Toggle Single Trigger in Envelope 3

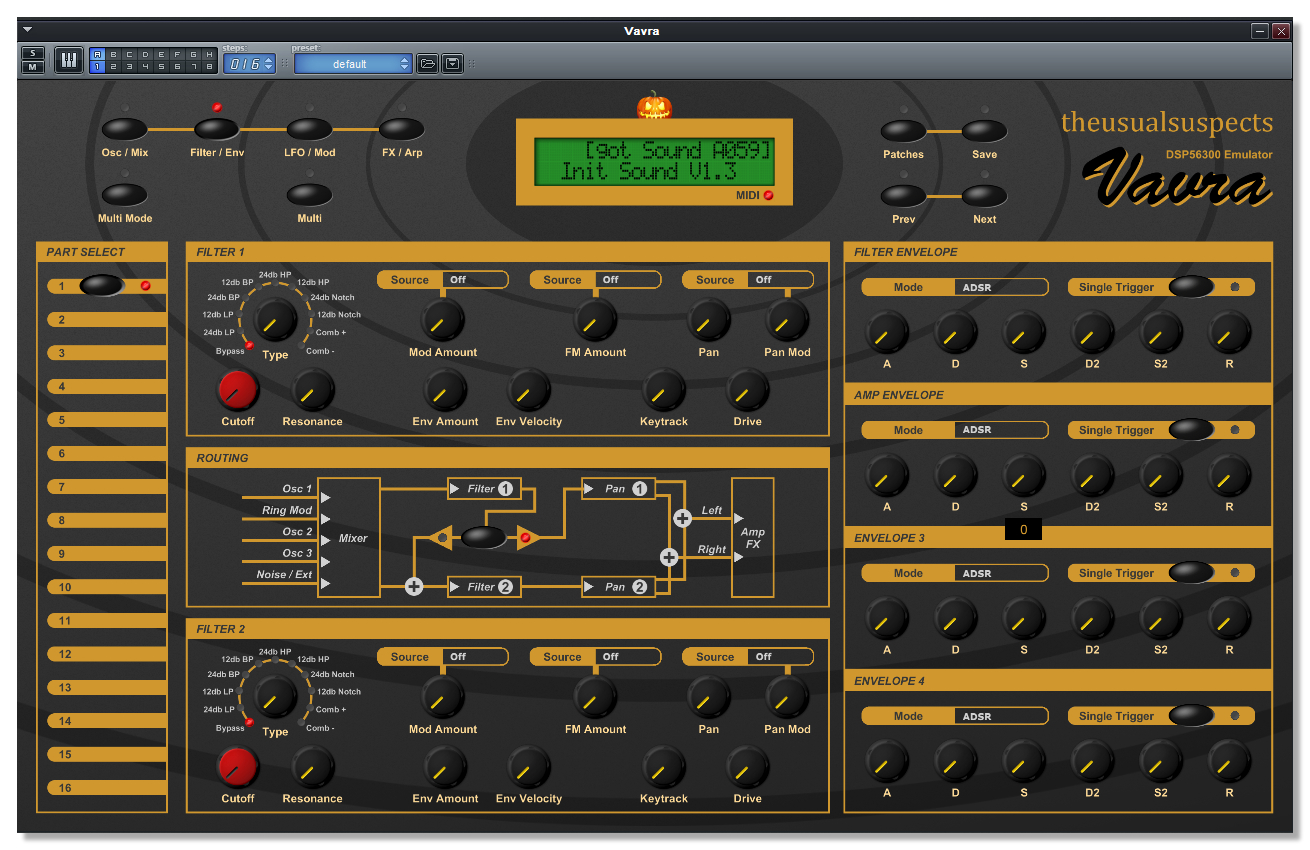click(x=1191, y=573)
